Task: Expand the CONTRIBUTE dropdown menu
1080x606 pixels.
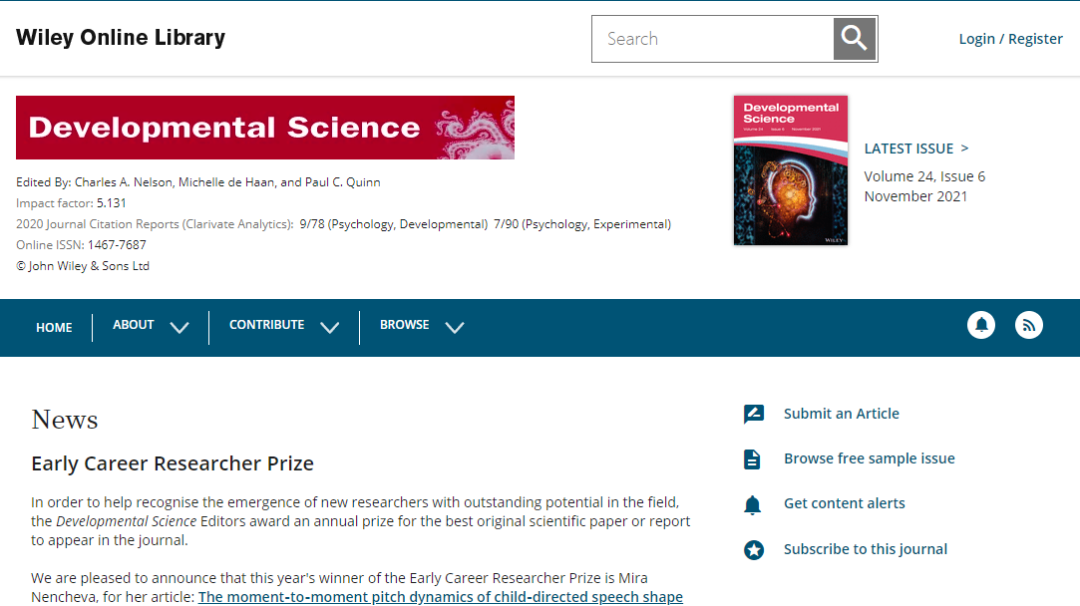Action: [283, 326]
